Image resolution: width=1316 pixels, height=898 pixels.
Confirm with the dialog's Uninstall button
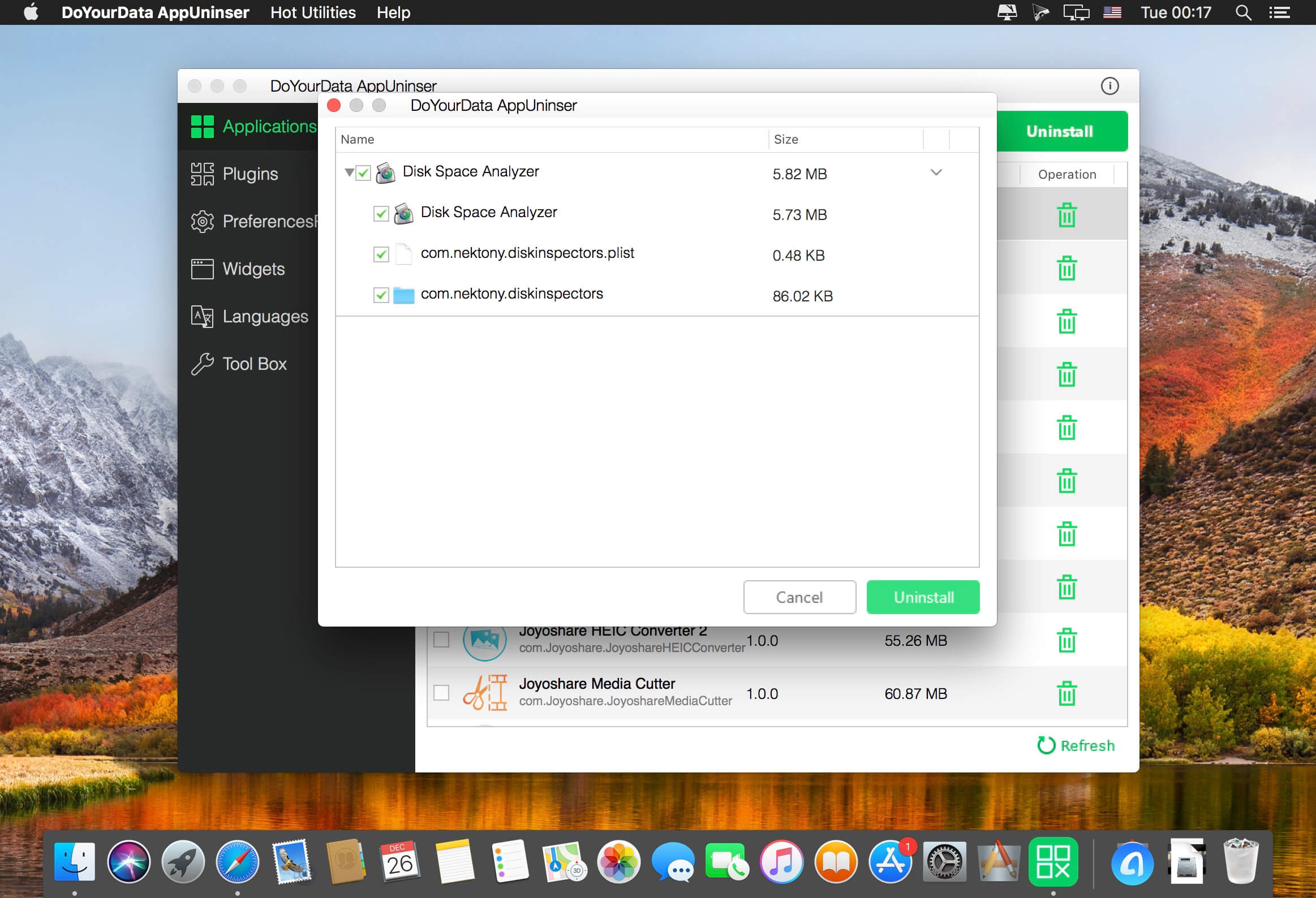click(923, 597)
